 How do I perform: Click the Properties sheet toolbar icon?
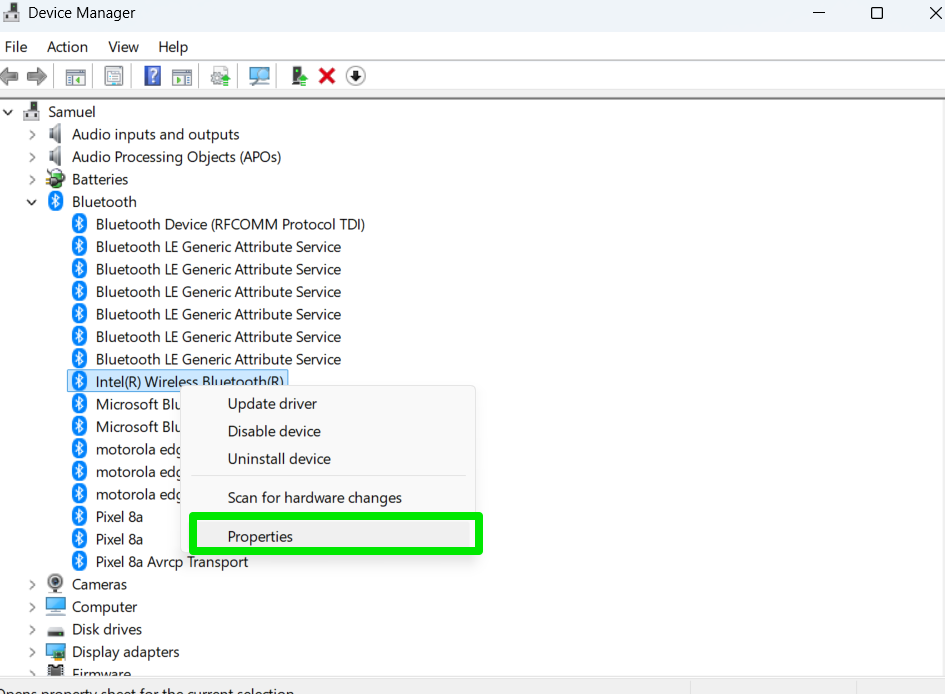pyautogui.click(x=113, y=77)
